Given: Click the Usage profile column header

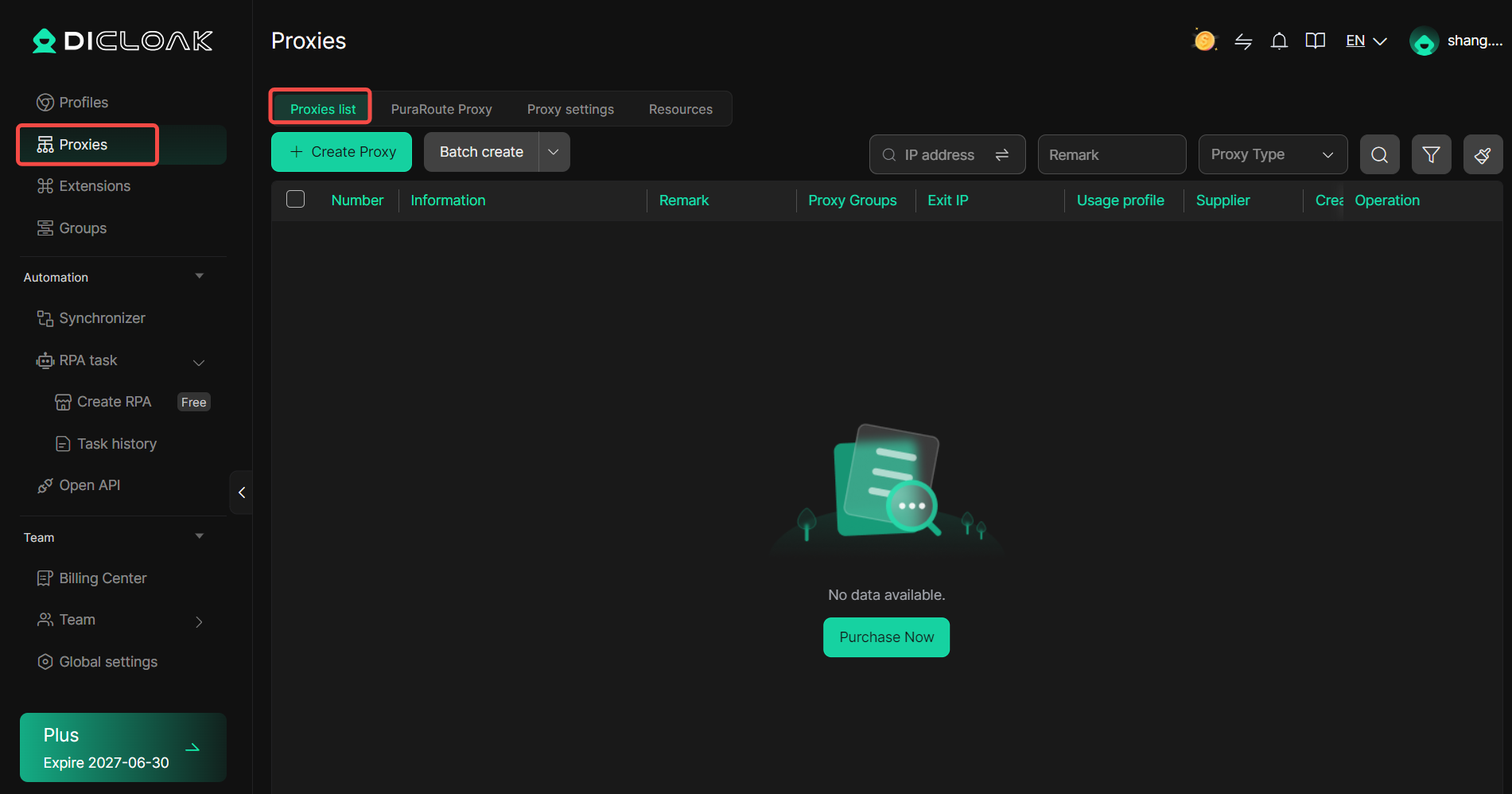Looking at the screenshot, I should (1120, 200).
